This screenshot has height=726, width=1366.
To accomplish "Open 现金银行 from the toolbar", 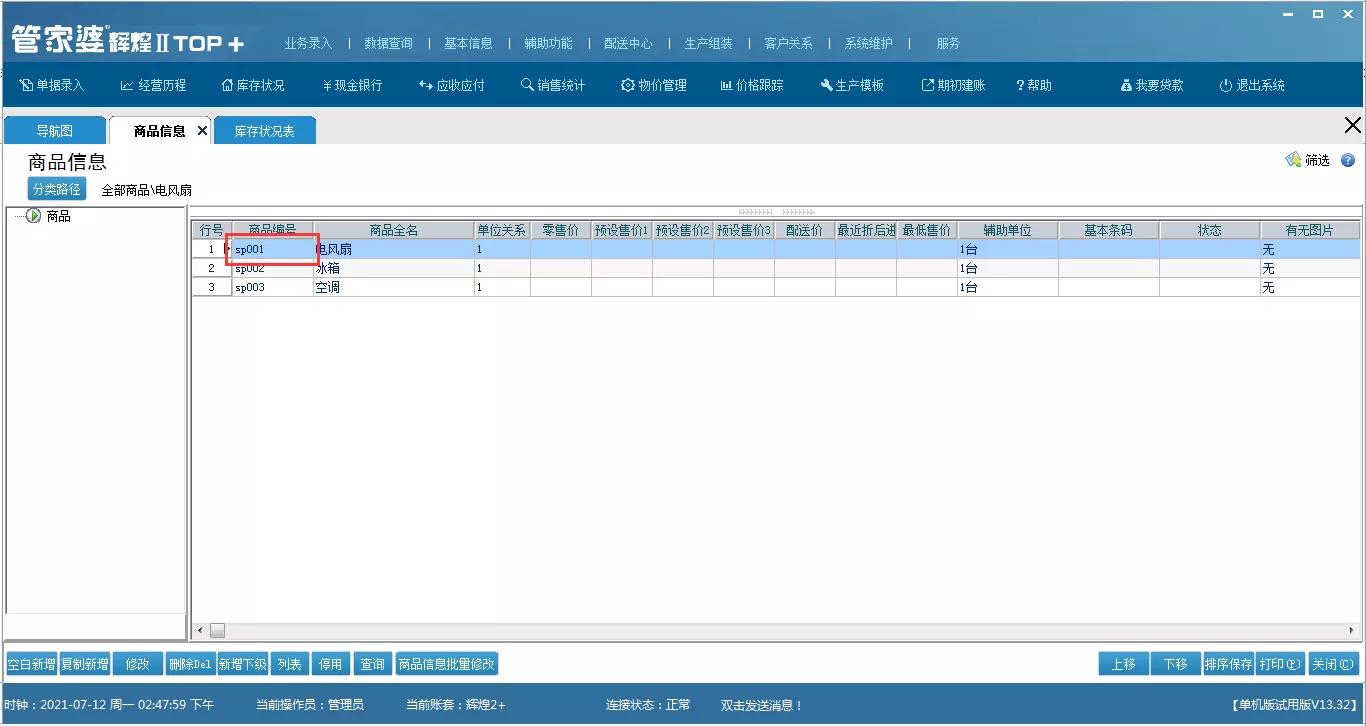I will pyautogui.click(x=351, y=85).
